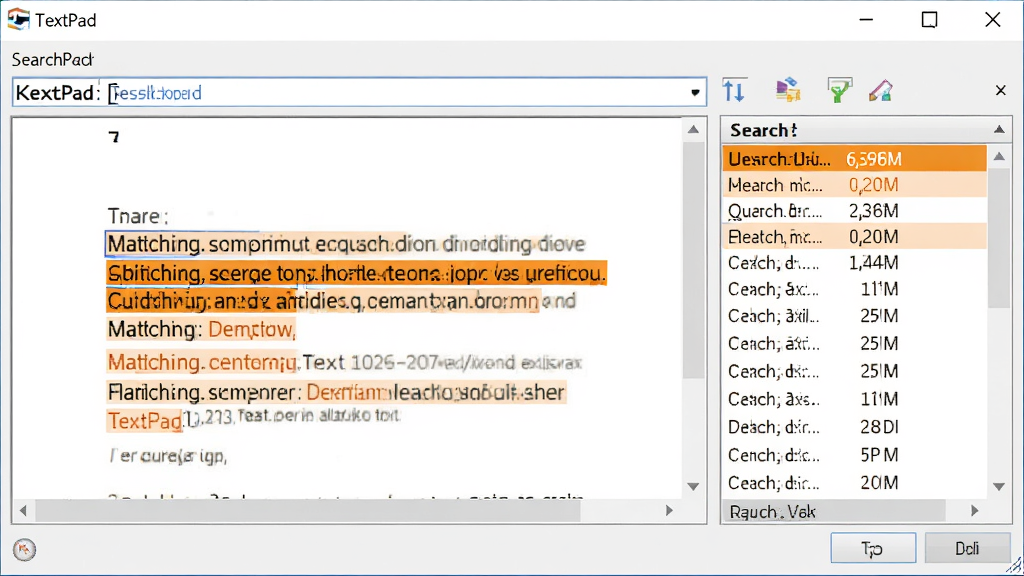Click the TextPad app logo icon
Screen dimensions: 1024x576
click(18, 20)
